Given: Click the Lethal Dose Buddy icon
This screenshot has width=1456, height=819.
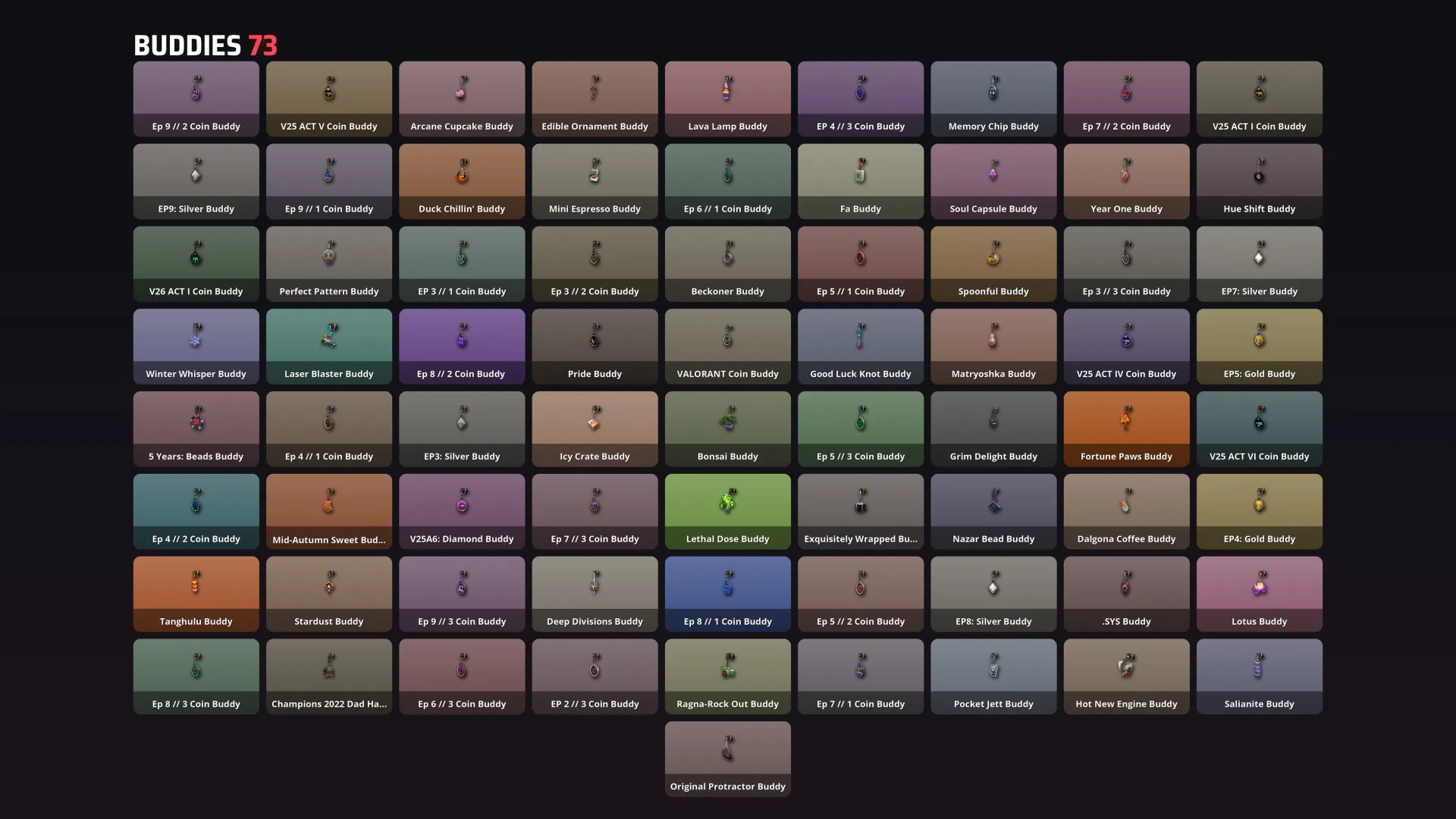Looking at the screenshot, I should pos(728,501).
